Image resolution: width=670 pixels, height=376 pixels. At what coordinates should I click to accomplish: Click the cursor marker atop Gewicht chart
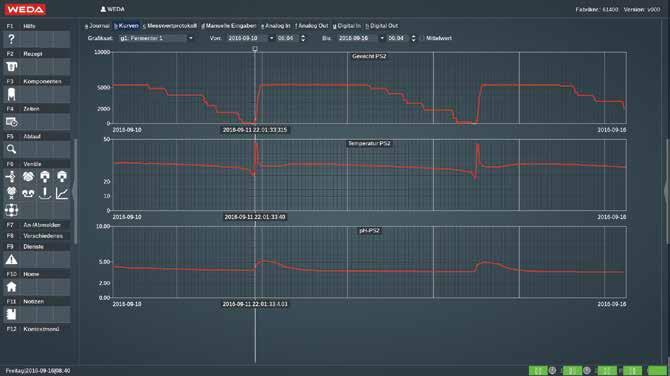(255, 49)
